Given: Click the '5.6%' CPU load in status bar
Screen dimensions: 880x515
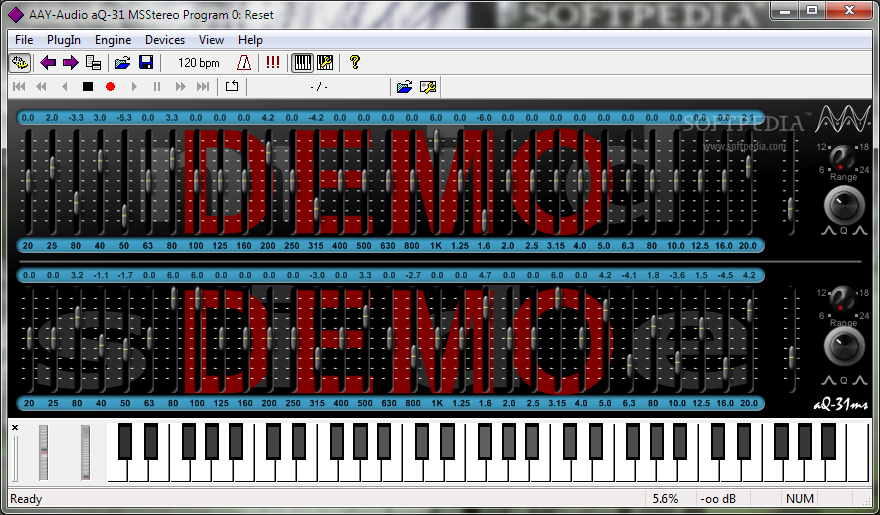Looking at the screenshot, I should point(666,499).
